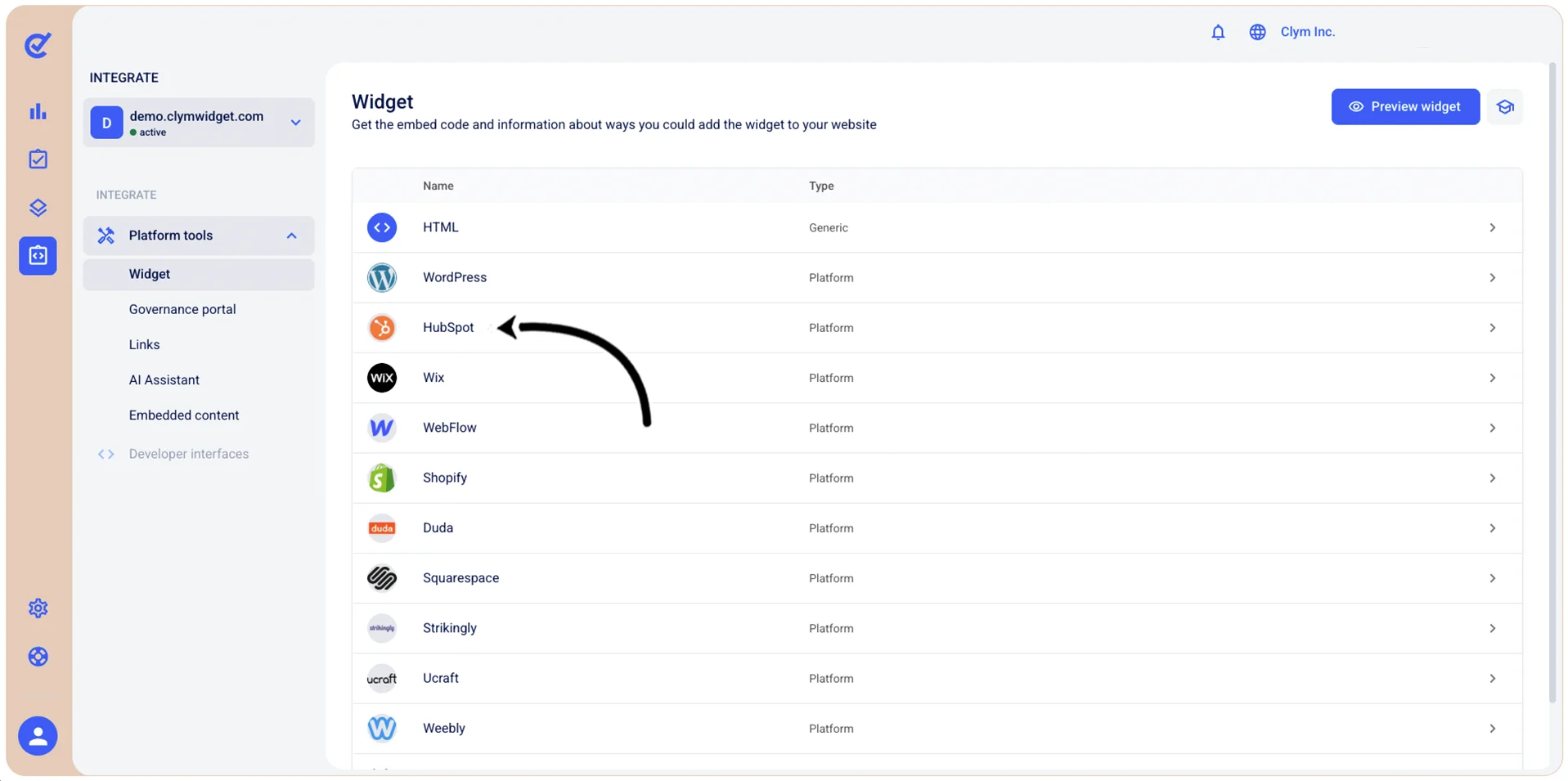Select the Integrate code sidebar icon
This screenshot has height=781, width=1568.
[38, 256]
